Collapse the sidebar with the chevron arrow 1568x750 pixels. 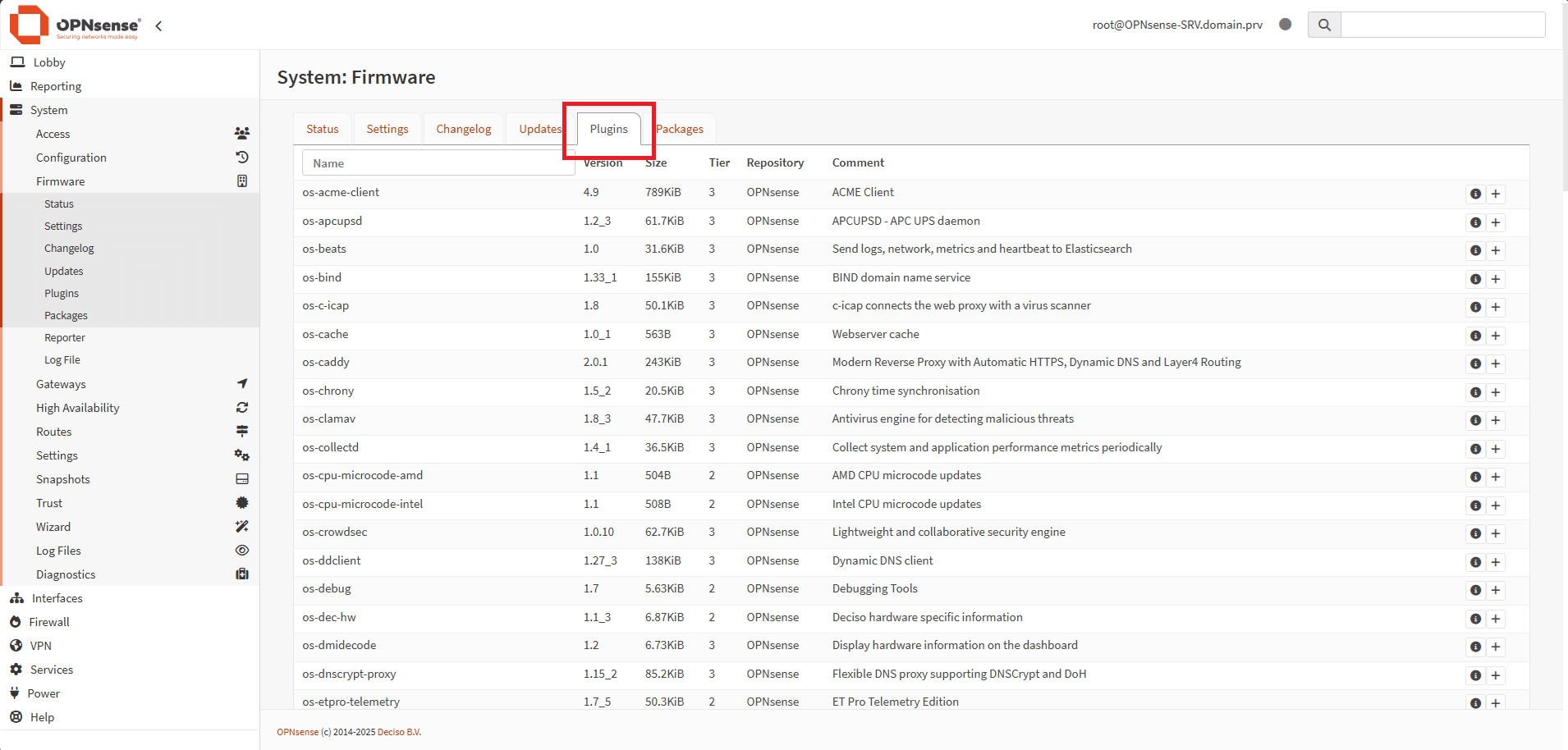[x=158, y=26]
